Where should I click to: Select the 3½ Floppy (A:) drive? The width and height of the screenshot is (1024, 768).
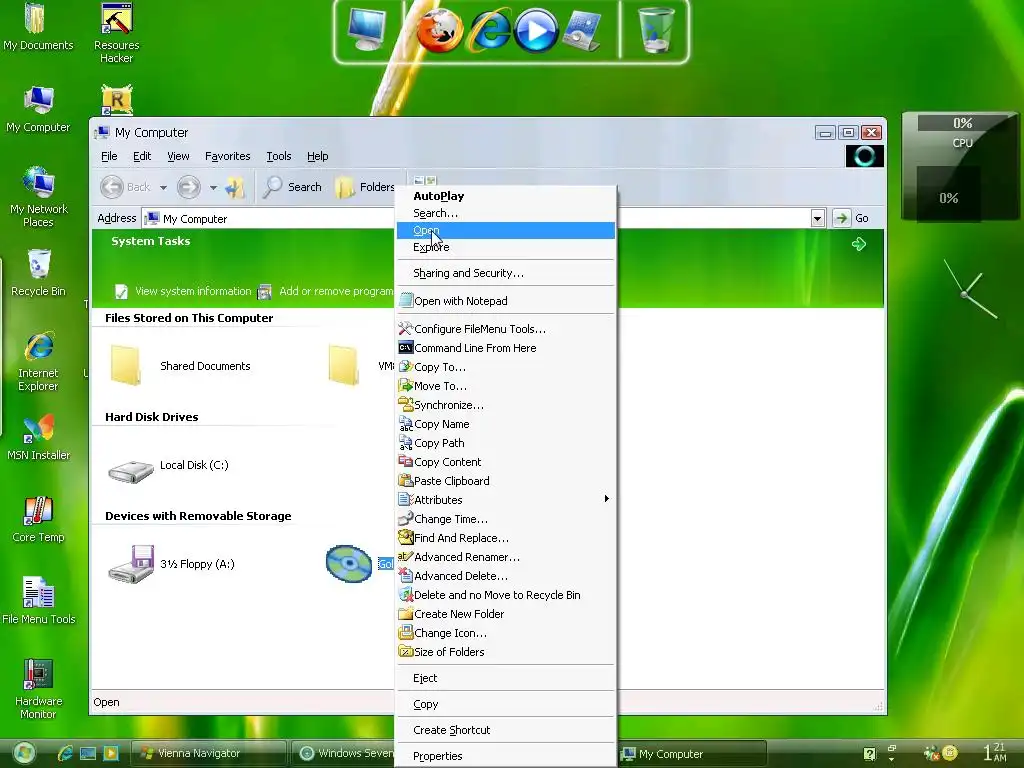tap(171, 564)
